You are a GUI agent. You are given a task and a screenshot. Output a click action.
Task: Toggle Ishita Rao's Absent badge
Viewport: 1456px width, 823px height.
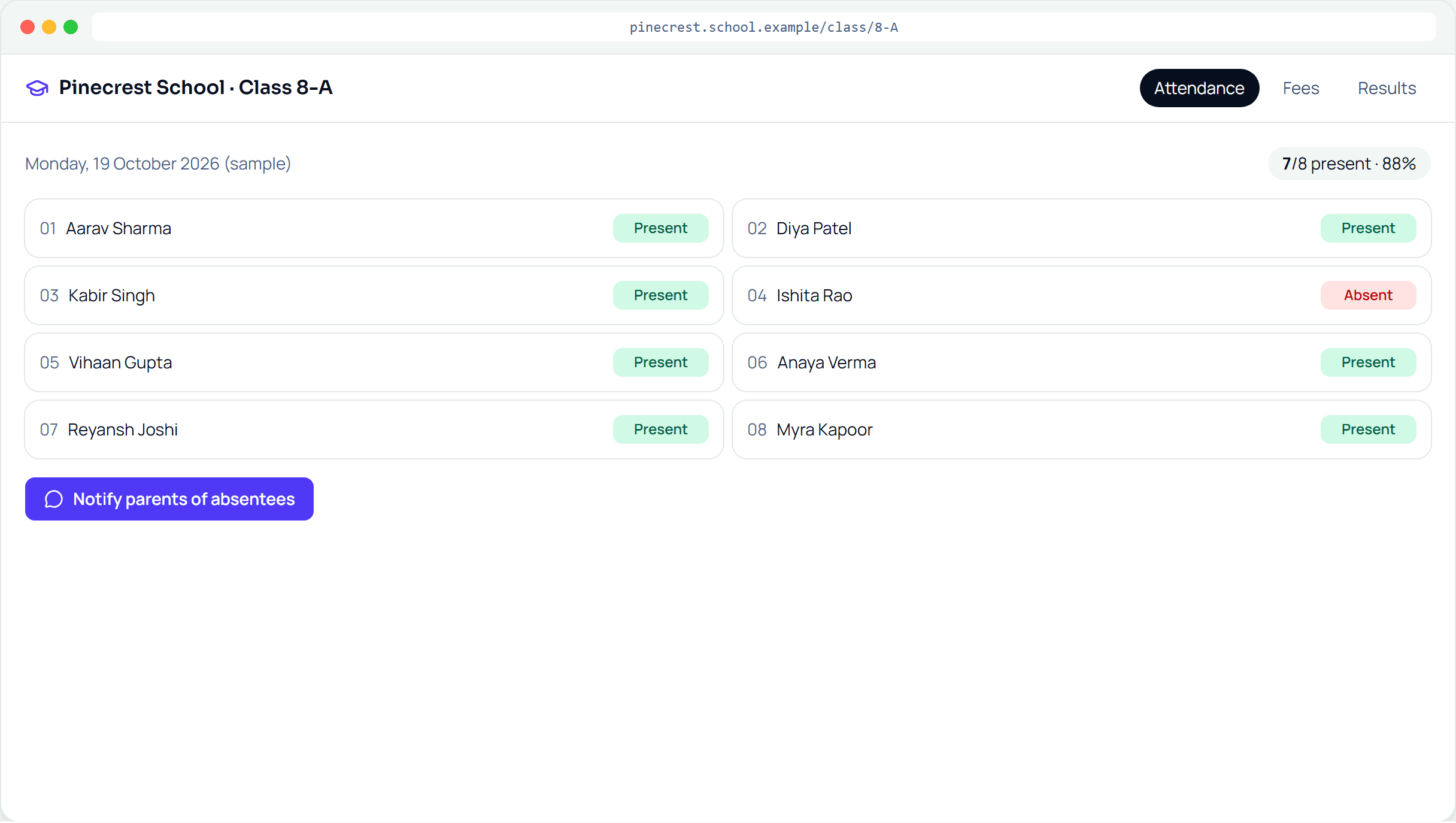tap(1368, 295)
